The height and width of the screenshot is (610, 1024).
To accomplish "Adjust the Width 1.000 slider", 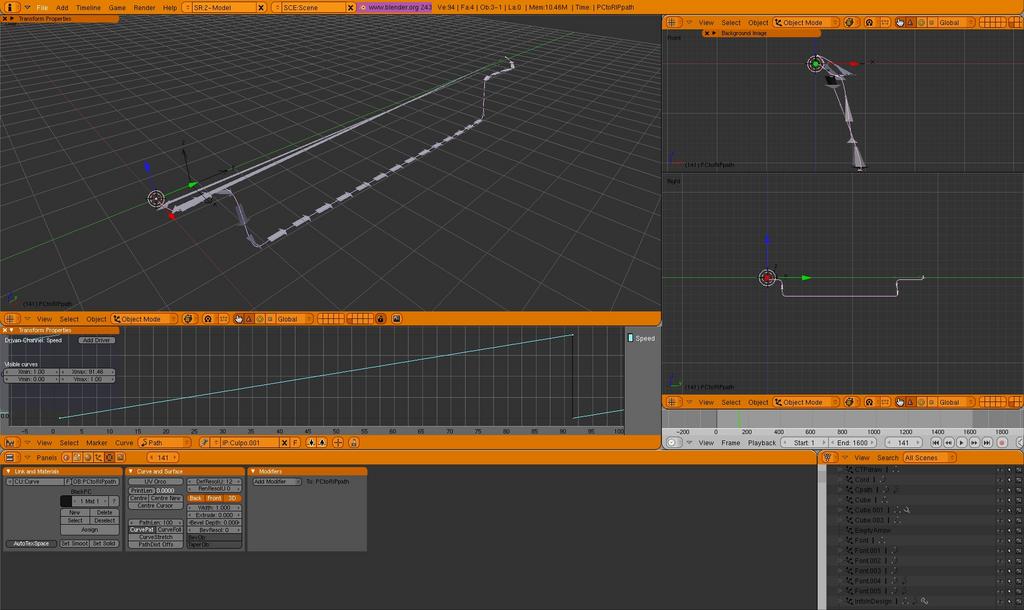I will click(214, 507).
